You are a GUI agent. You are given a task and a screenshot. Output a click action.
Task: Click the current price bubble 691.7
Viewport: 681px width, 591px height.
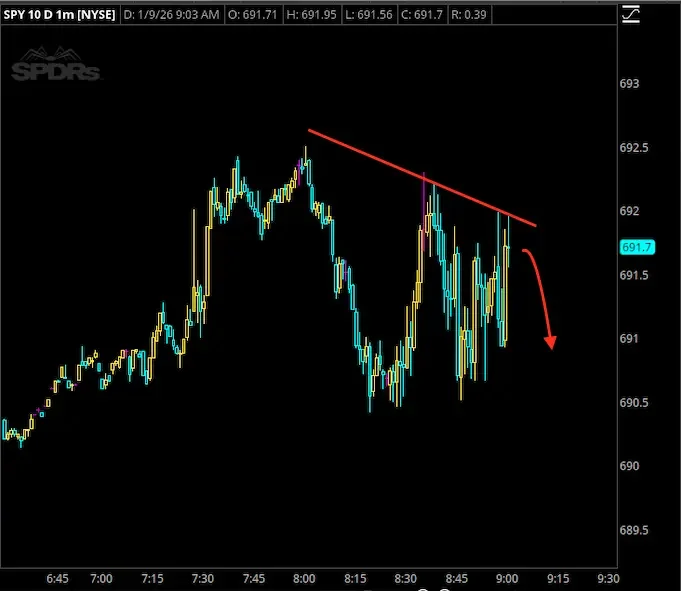point(637,248)
